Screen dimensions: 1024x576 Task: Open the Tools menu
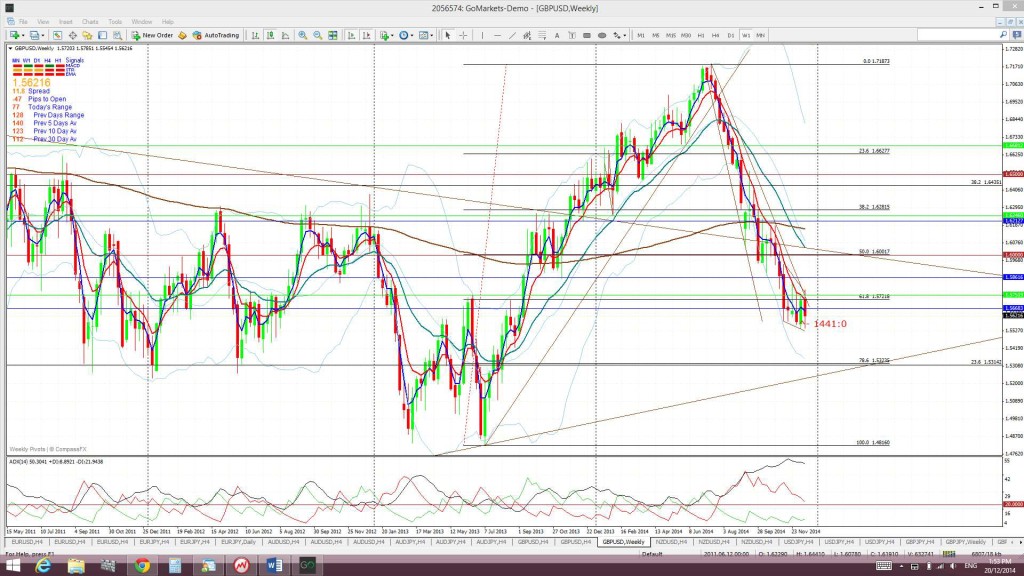tap(115, 22)
